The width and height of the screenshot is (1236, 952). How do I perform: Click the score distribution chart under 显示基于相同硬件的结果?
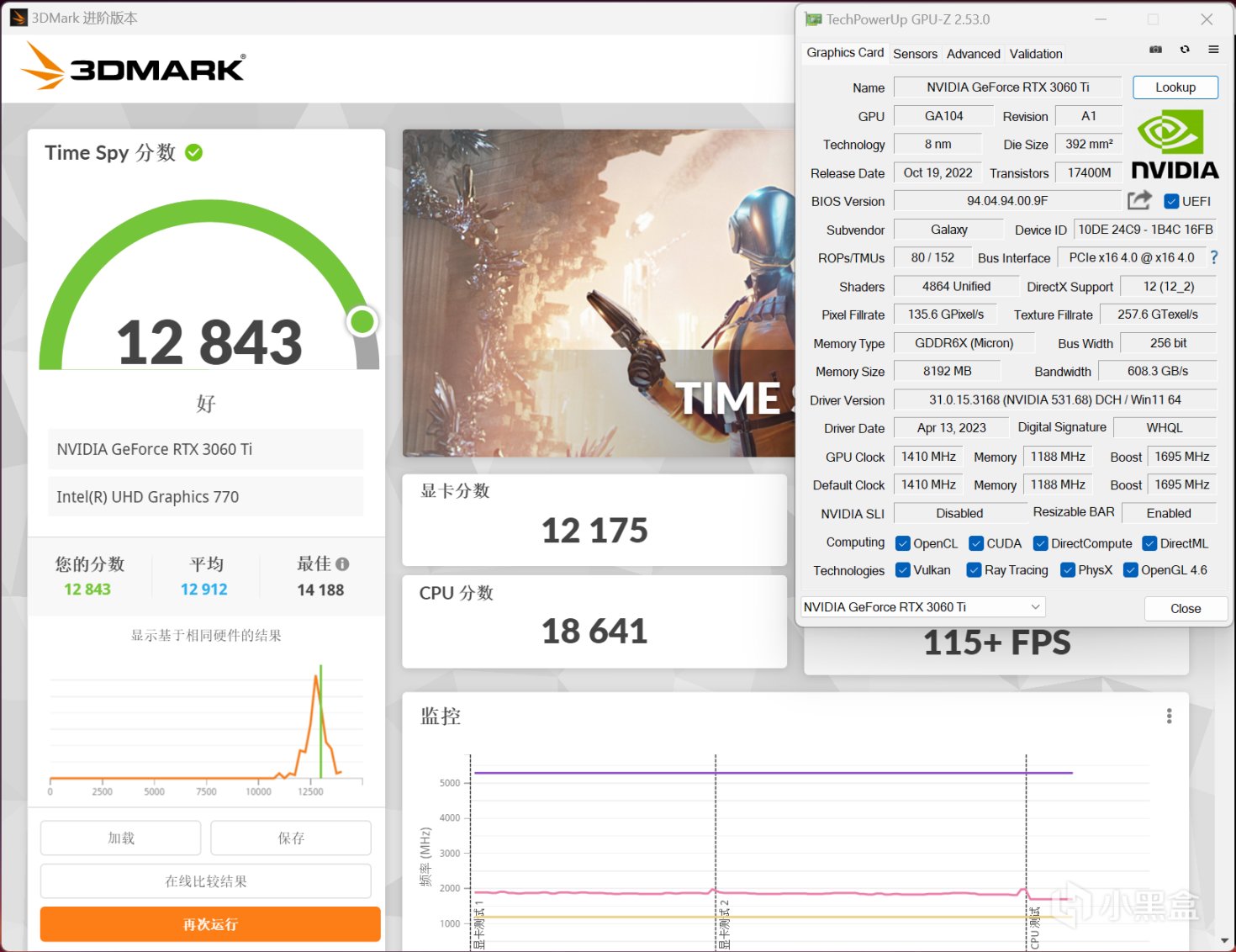tap(206, 728)
